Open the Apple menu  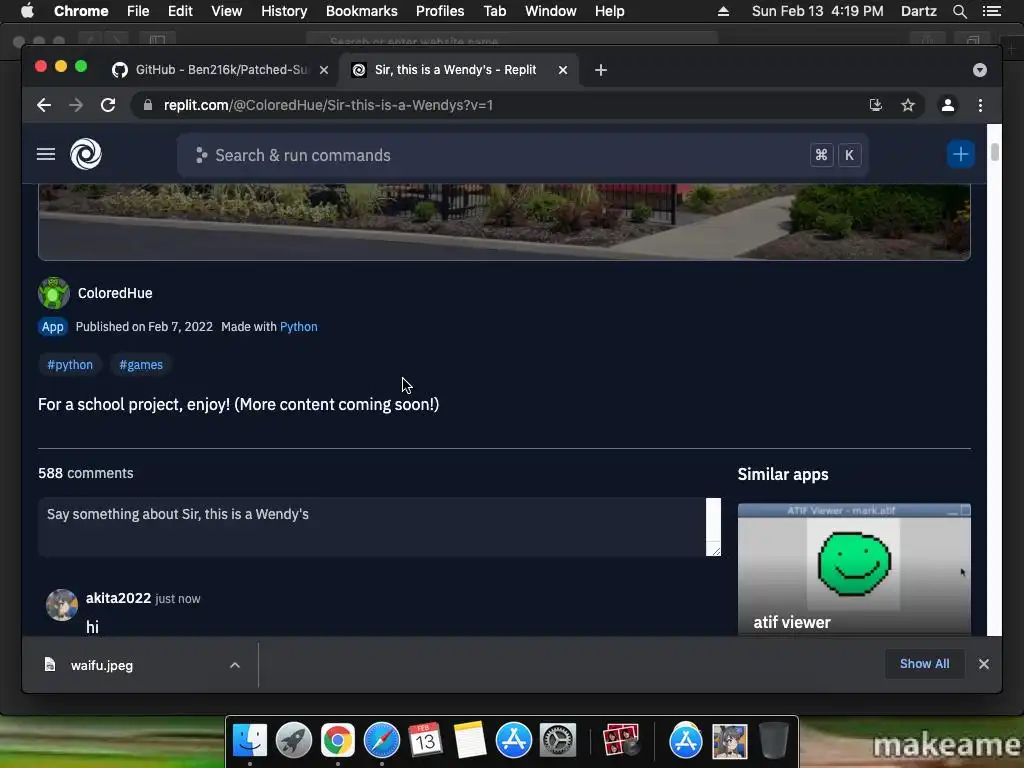click(x=27, y=11)
